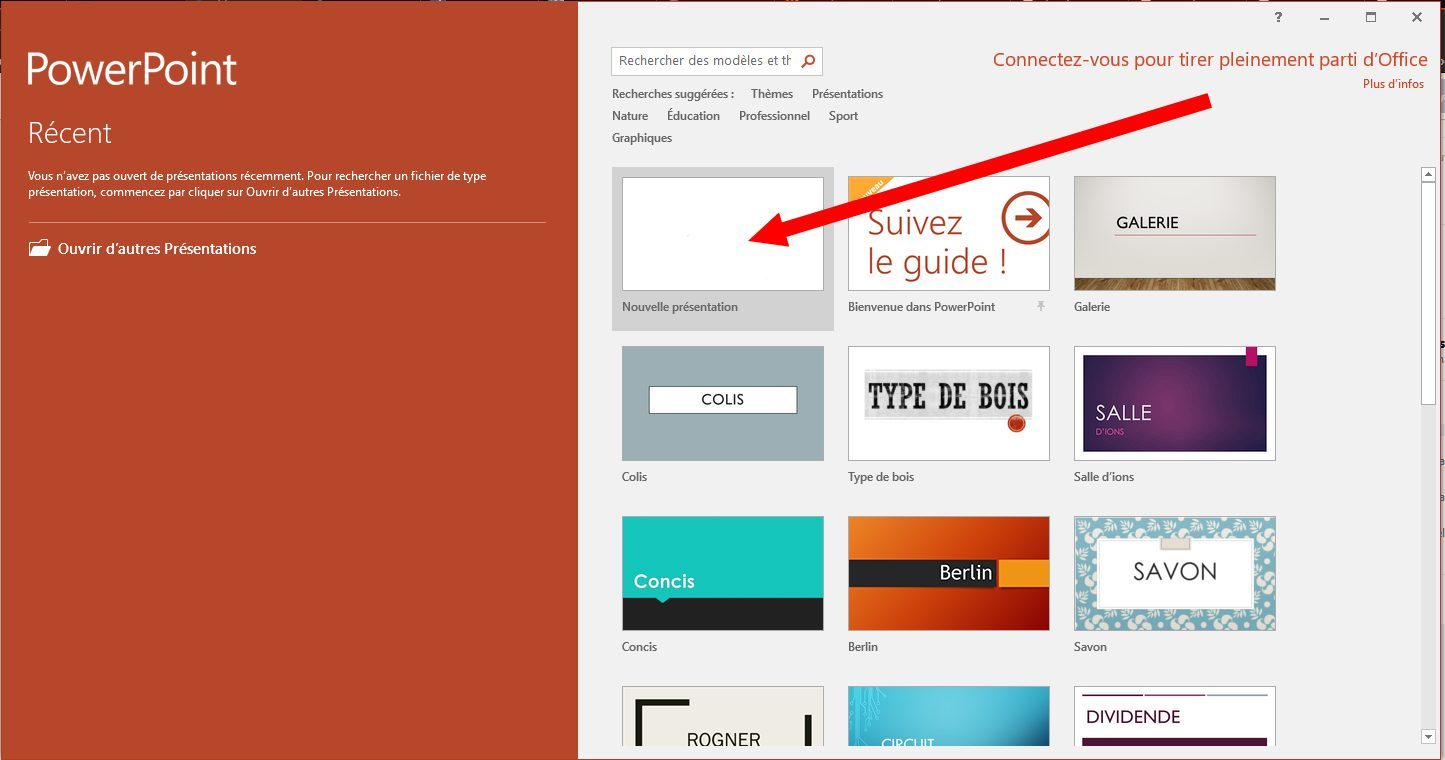Choose the Dividende template thumbnail

[1175, 716]
